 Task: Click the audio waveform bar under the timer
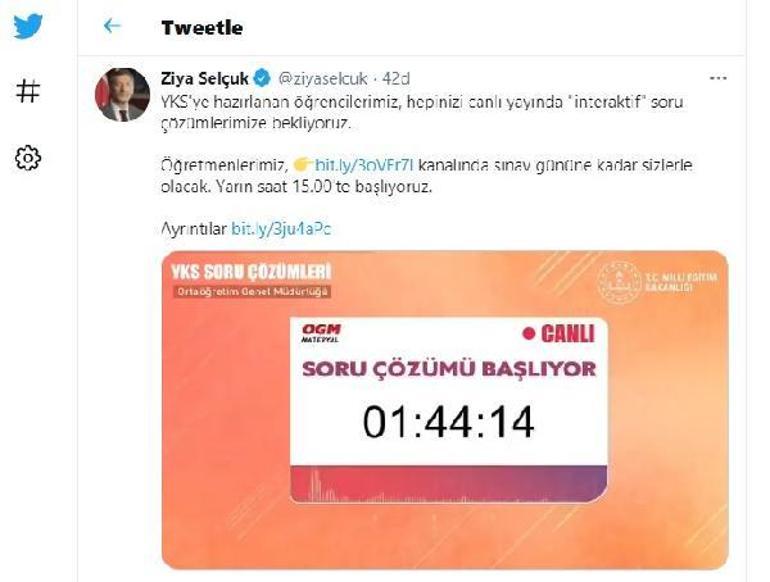[x=448, y=484]
